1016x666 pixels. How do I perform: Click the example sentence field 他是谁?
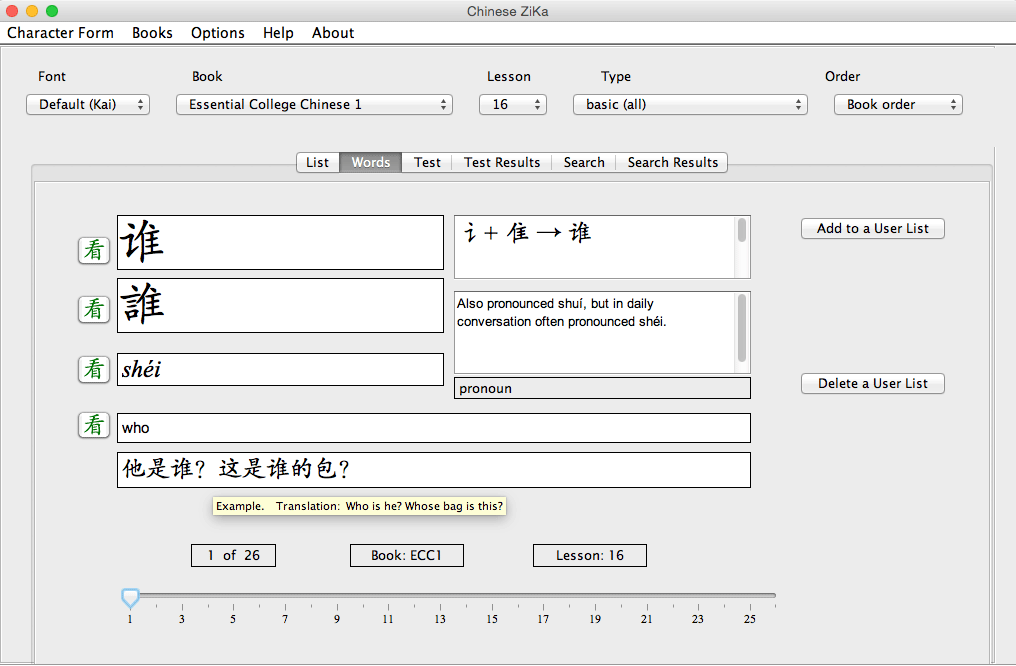point(433,469)
